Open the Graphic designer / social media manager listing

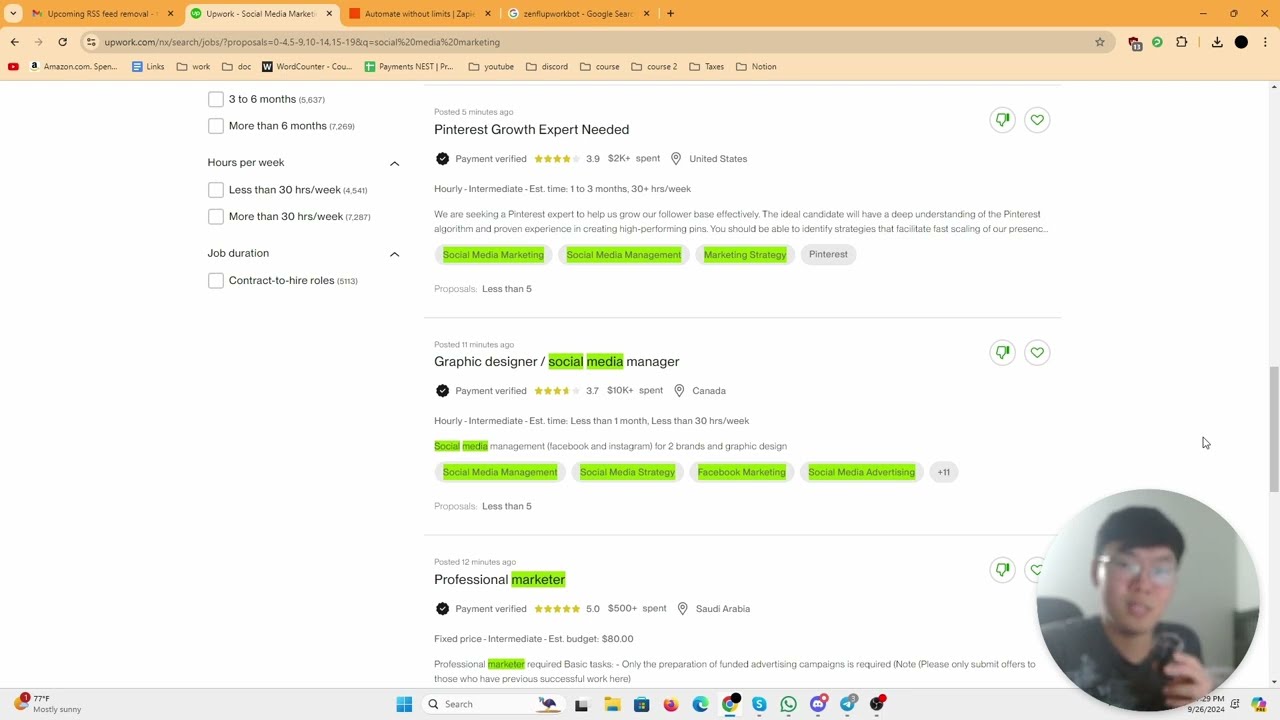556,362
